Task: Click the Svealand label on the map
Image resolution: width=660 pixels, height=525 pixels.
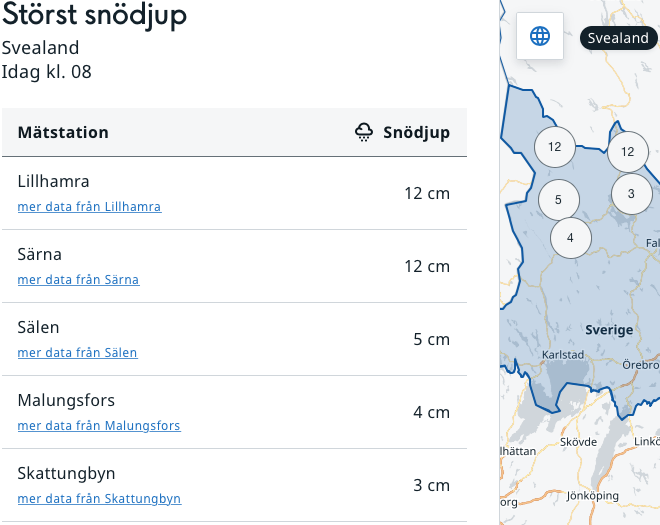Action: [x=617, y=38]
